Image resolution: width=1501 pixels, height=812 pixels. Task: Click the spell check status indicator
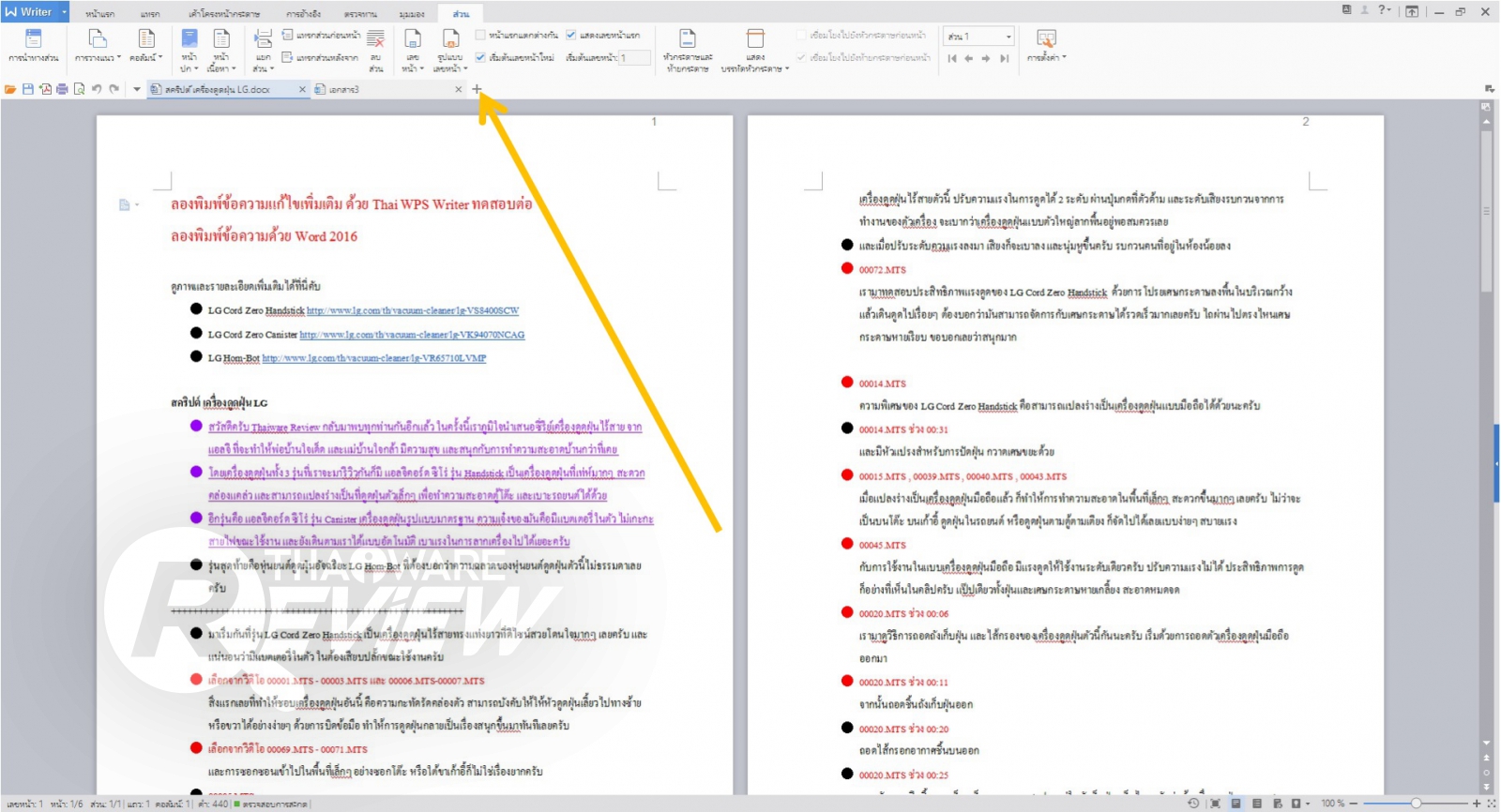[272, 804]
